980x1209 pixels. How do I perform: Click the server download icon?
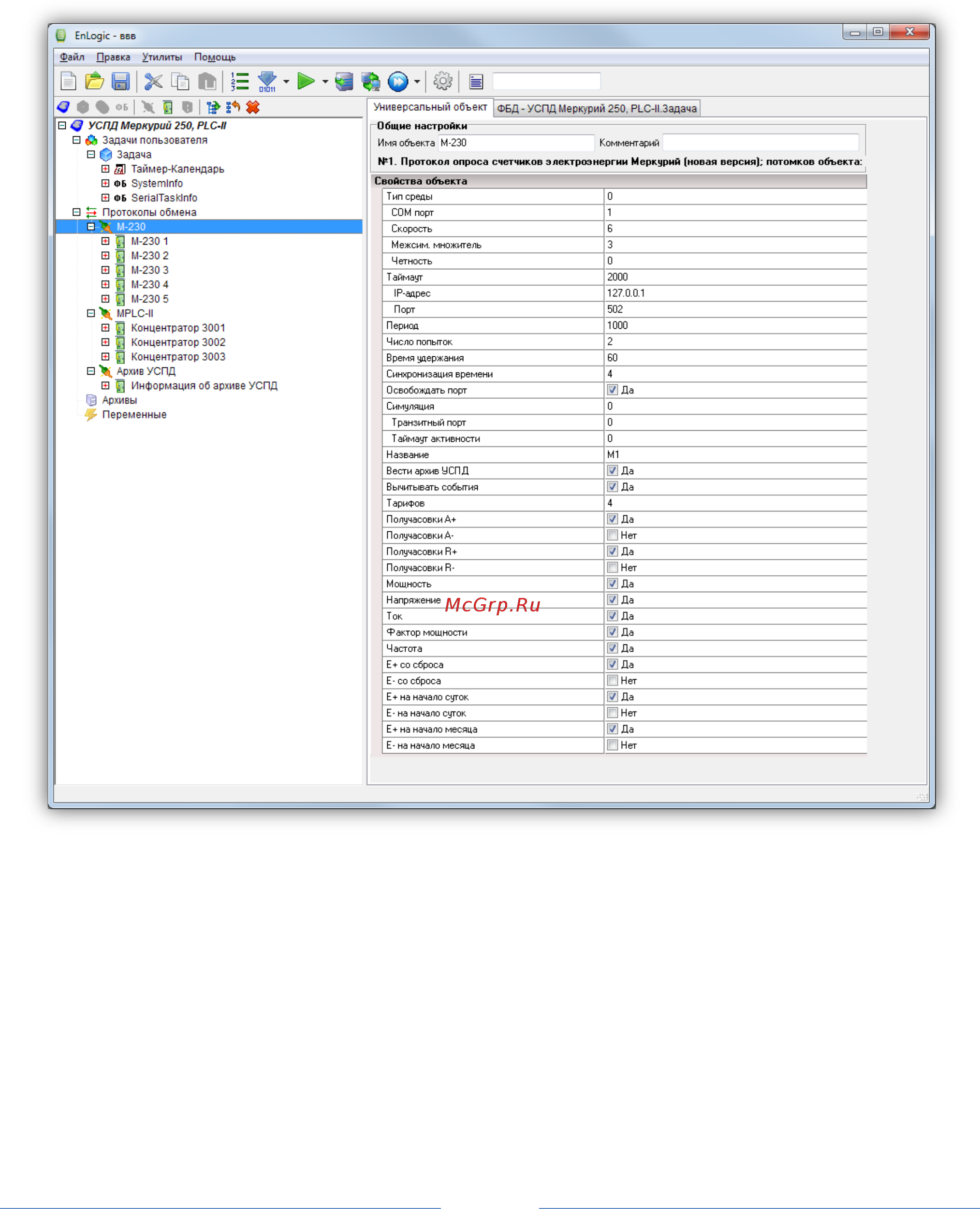[344, 81]
